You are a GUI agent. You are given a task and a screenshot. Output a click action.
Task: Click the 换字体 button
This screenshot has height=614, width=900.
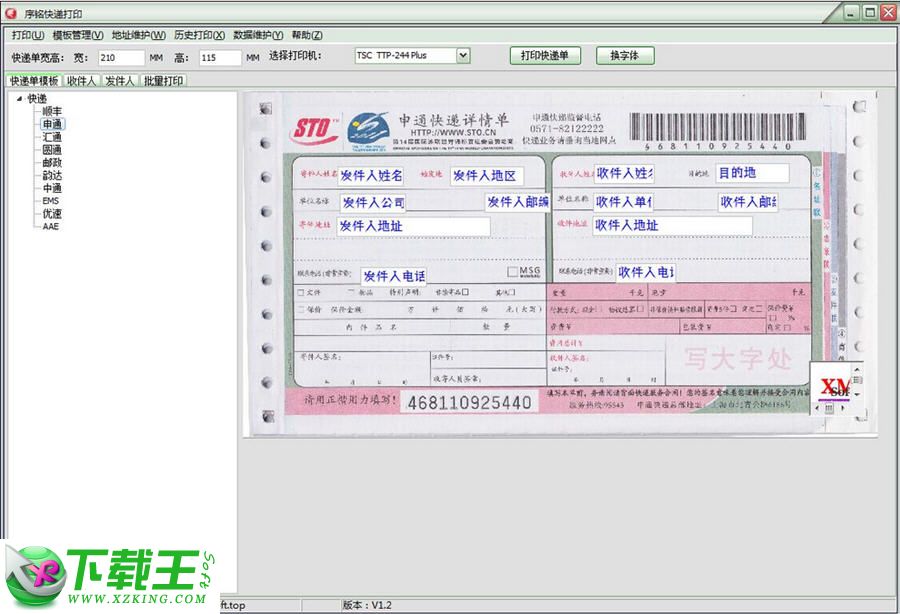tap(624, 56)
